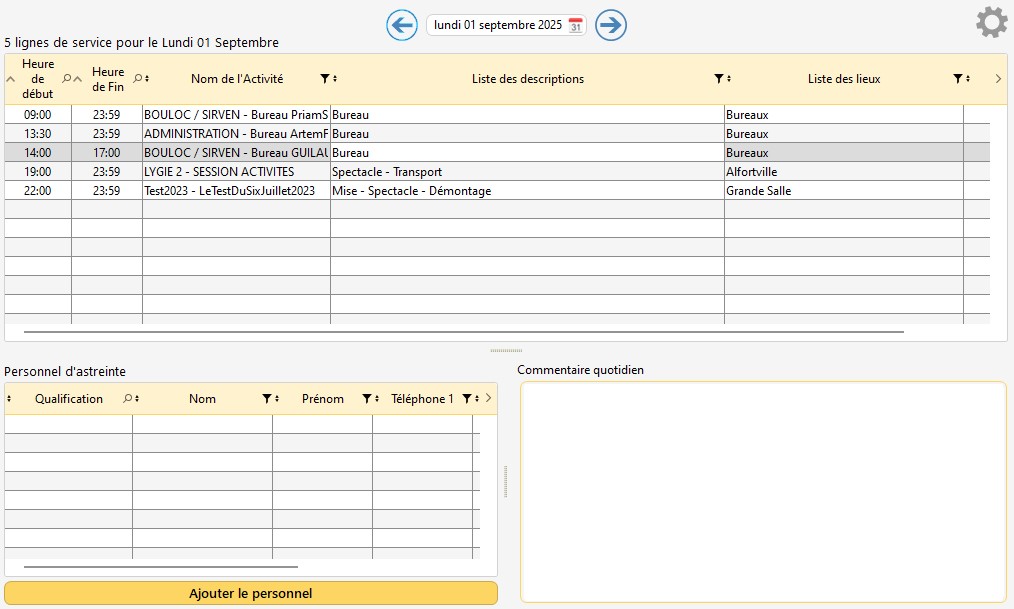Viewport: 1014px width, 609px height.
Task: Expand more columns in the personnel table
Action: pos(488,399)
